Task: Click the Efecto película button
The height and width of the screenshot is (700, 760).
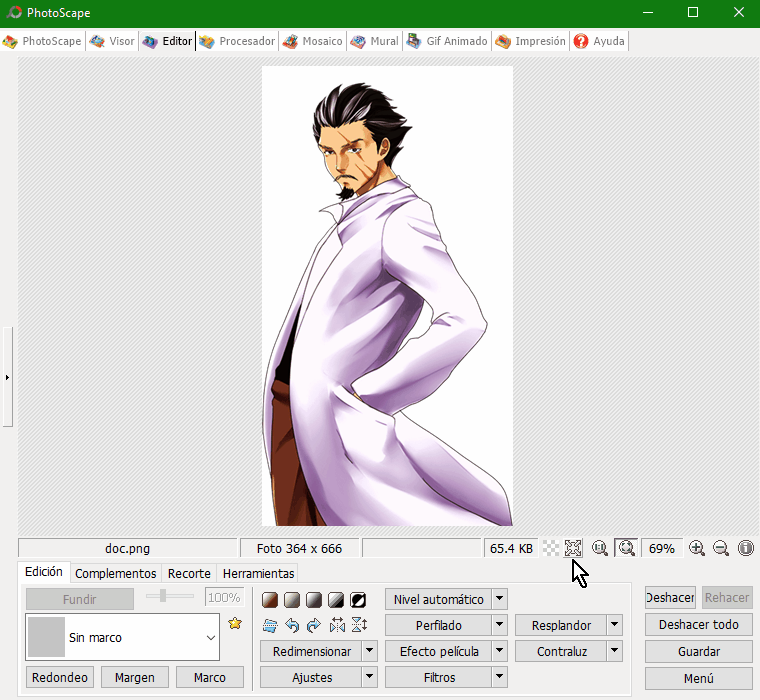Action: coord(439,651)
